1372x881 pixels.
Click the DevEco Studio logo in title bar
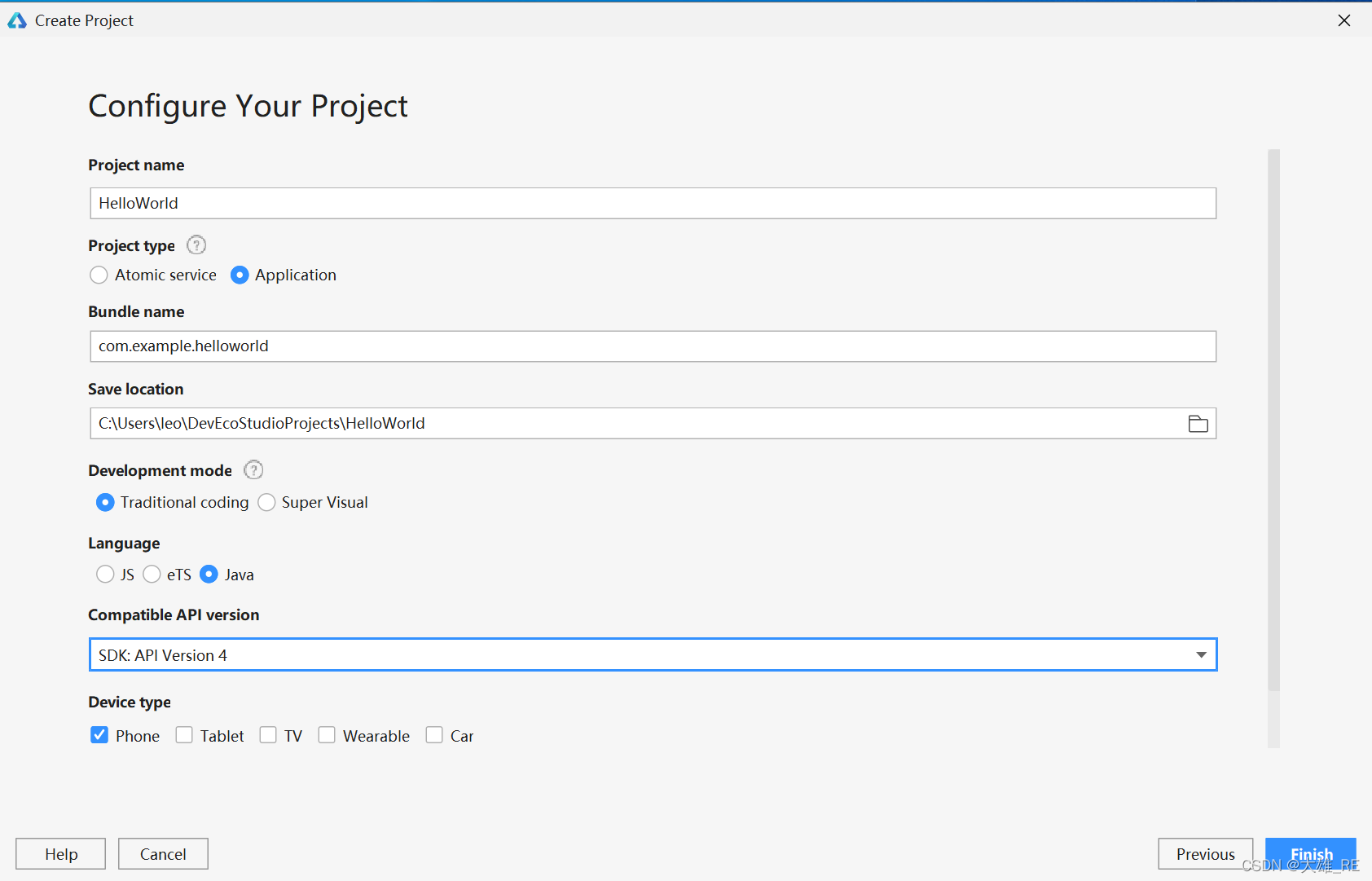point(17,20)
